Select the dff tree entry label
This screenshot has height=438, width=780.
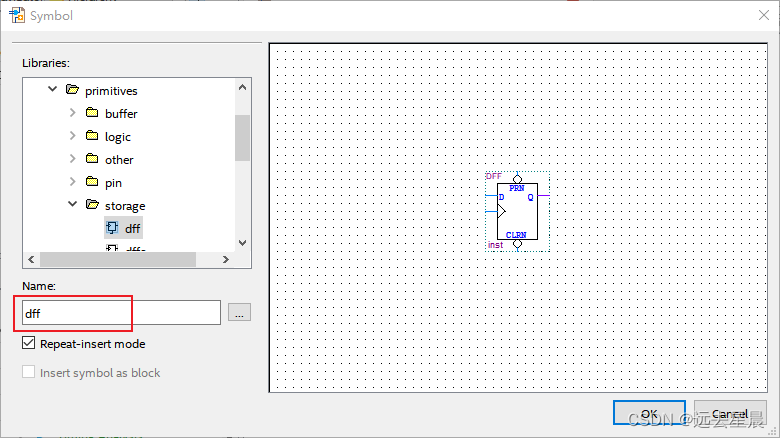[x=132, y=228]
